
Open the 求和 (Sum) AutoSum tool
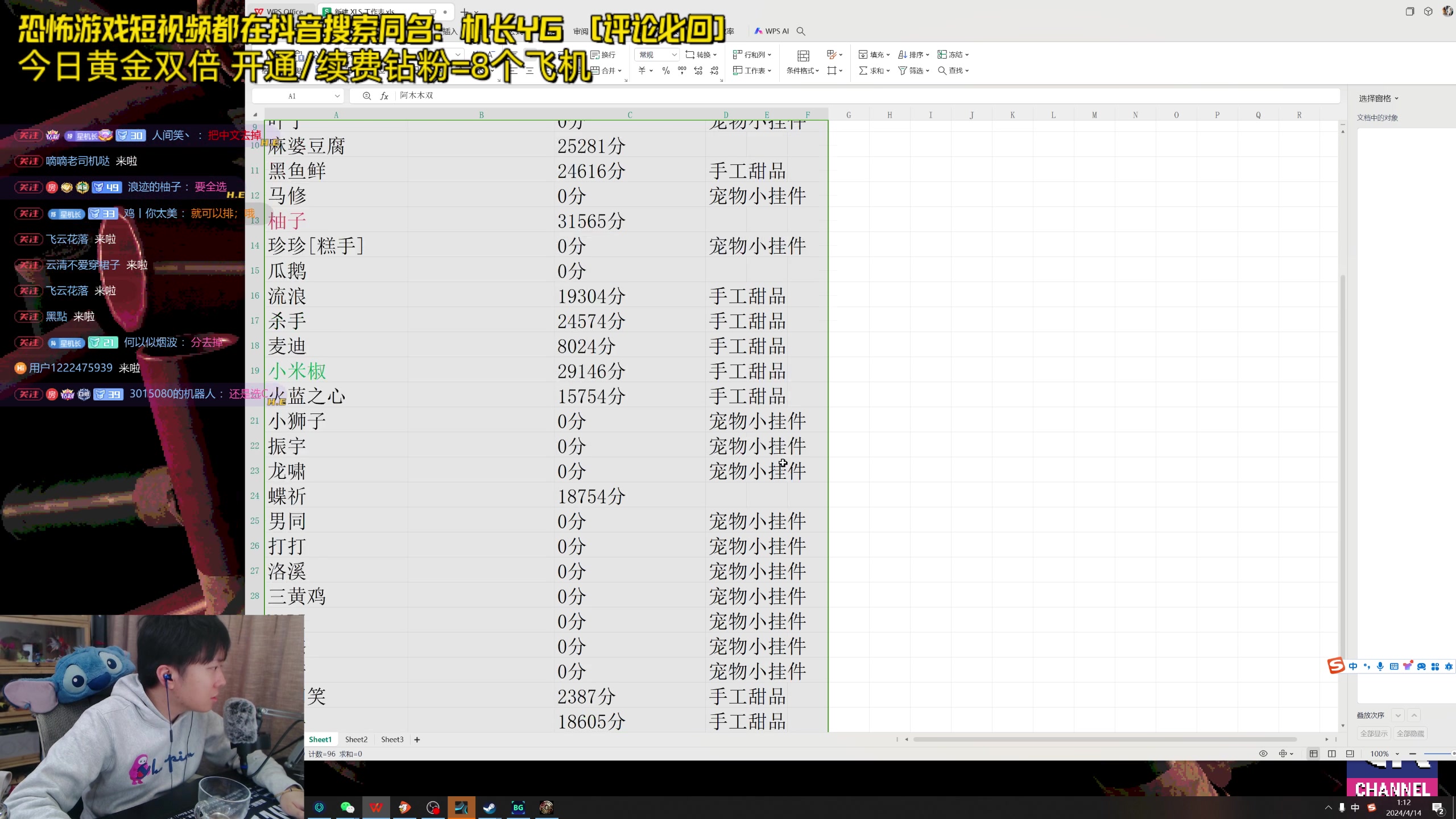pos(874,71)
